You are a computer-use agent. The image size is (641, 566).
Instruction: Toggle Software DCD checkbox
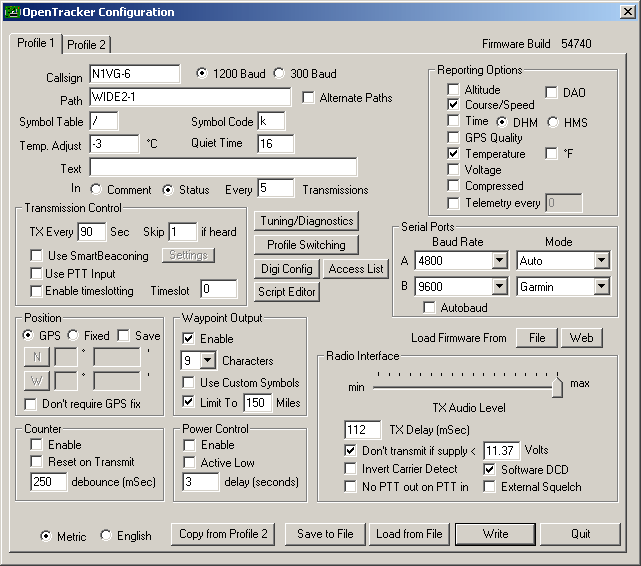point(489,469)
